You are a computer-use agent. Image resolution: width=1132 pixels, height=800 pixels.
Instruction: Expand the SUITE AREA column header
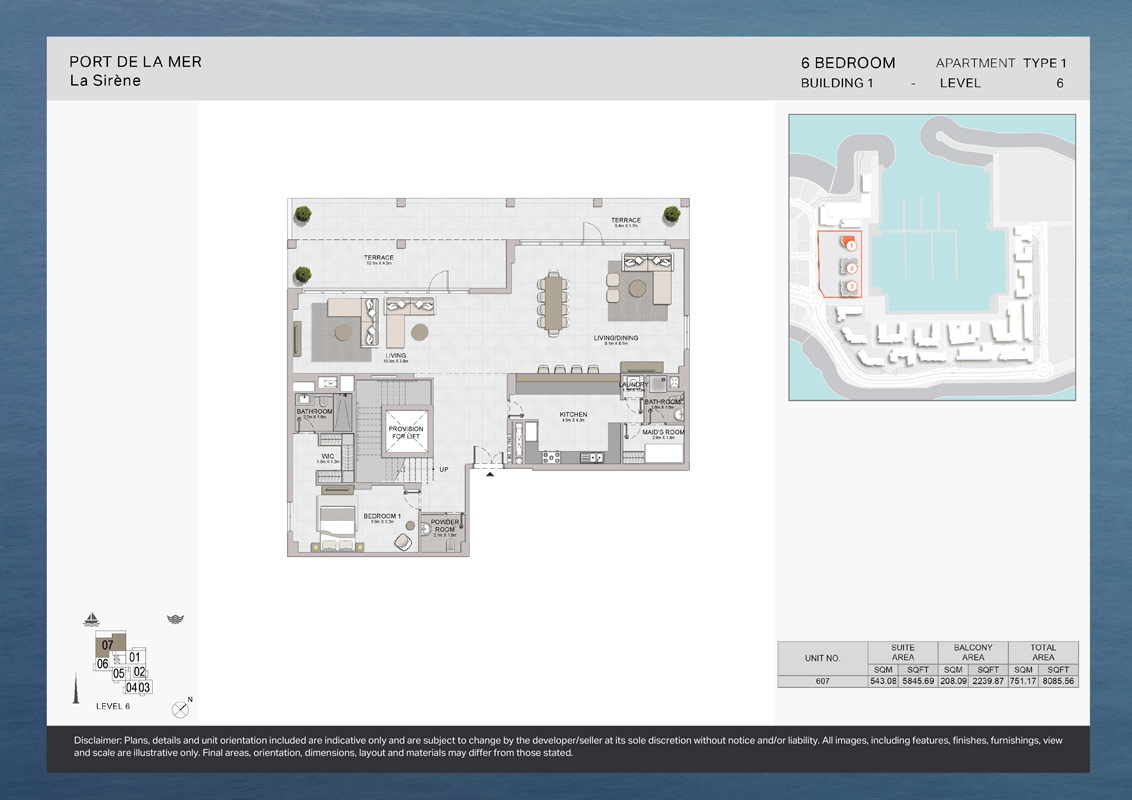click(x=903, y=650)
